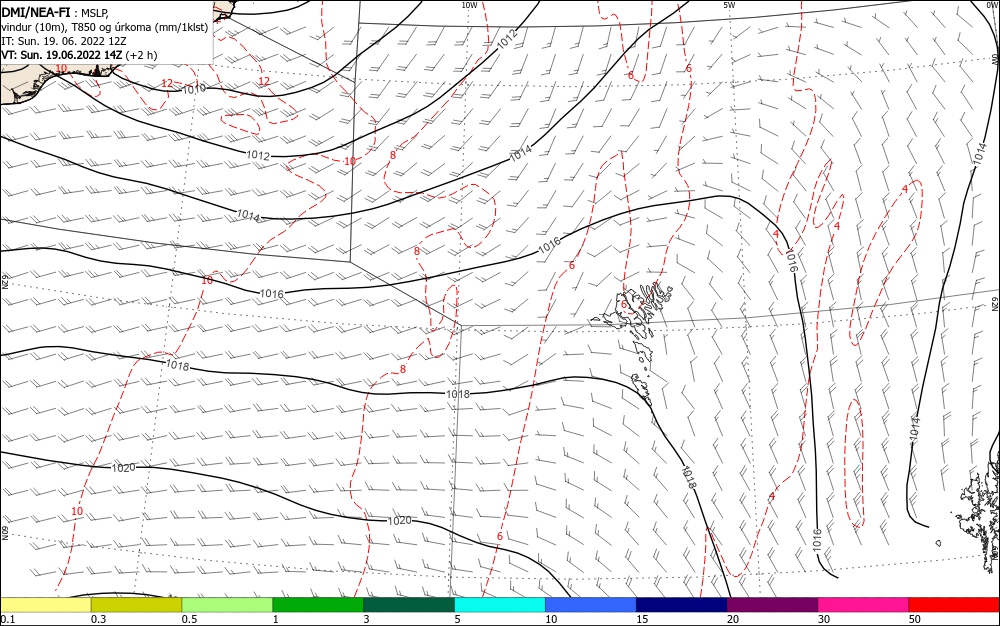Screen dimensions: 1000x626
Task: Choose the purple 20–30 legend swatch
Action: click(x=772, y=605)
